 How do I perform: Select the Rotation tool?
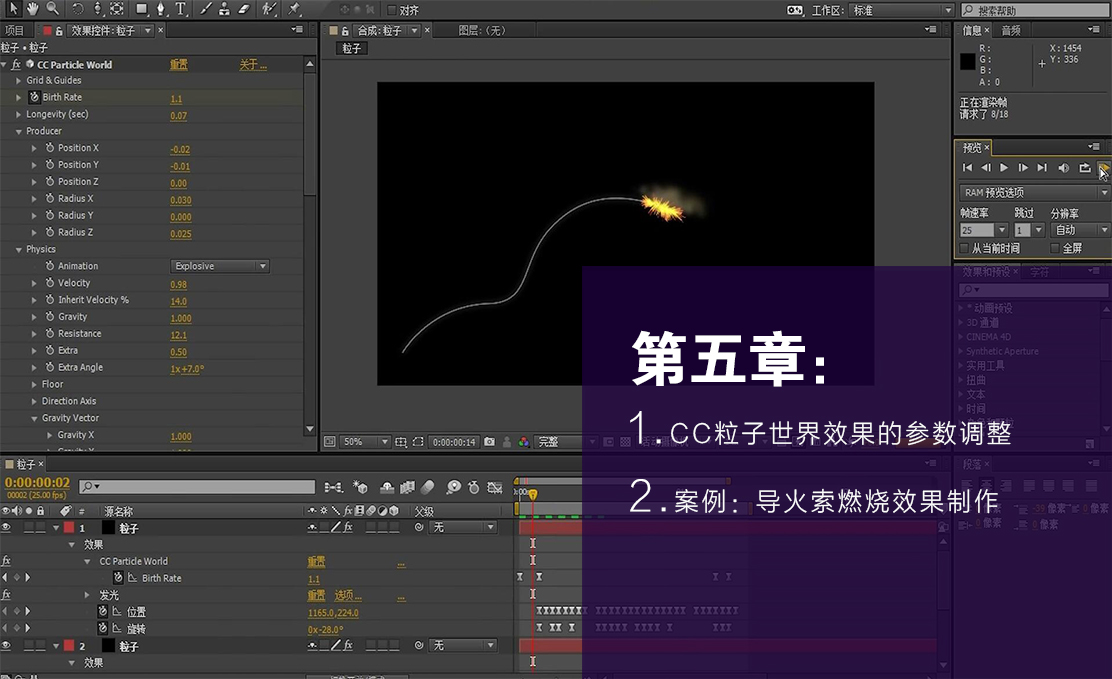coord(77,9)
